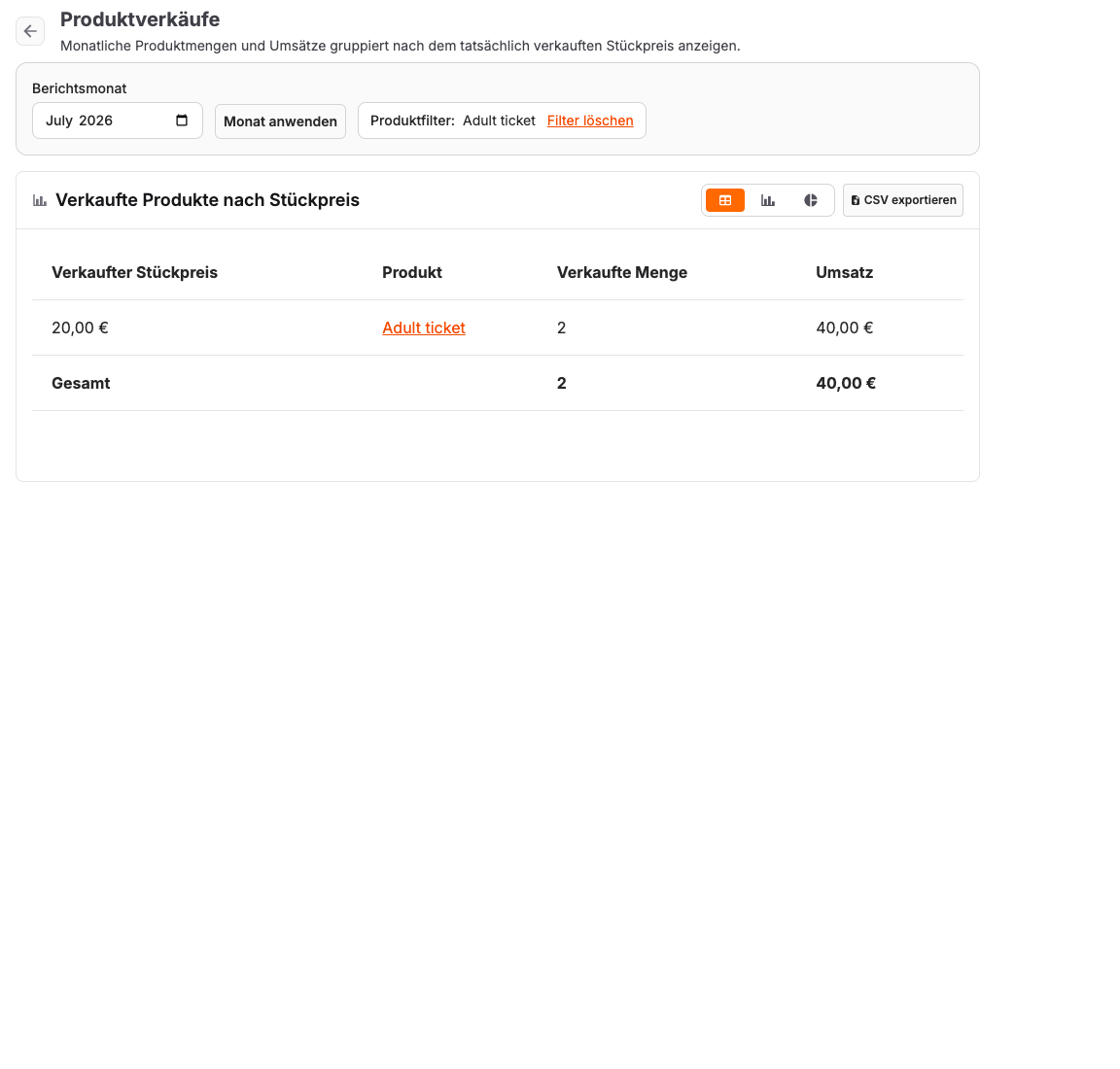Click the Verkaufter Stückpreis column header

click(x=134, y=272)
